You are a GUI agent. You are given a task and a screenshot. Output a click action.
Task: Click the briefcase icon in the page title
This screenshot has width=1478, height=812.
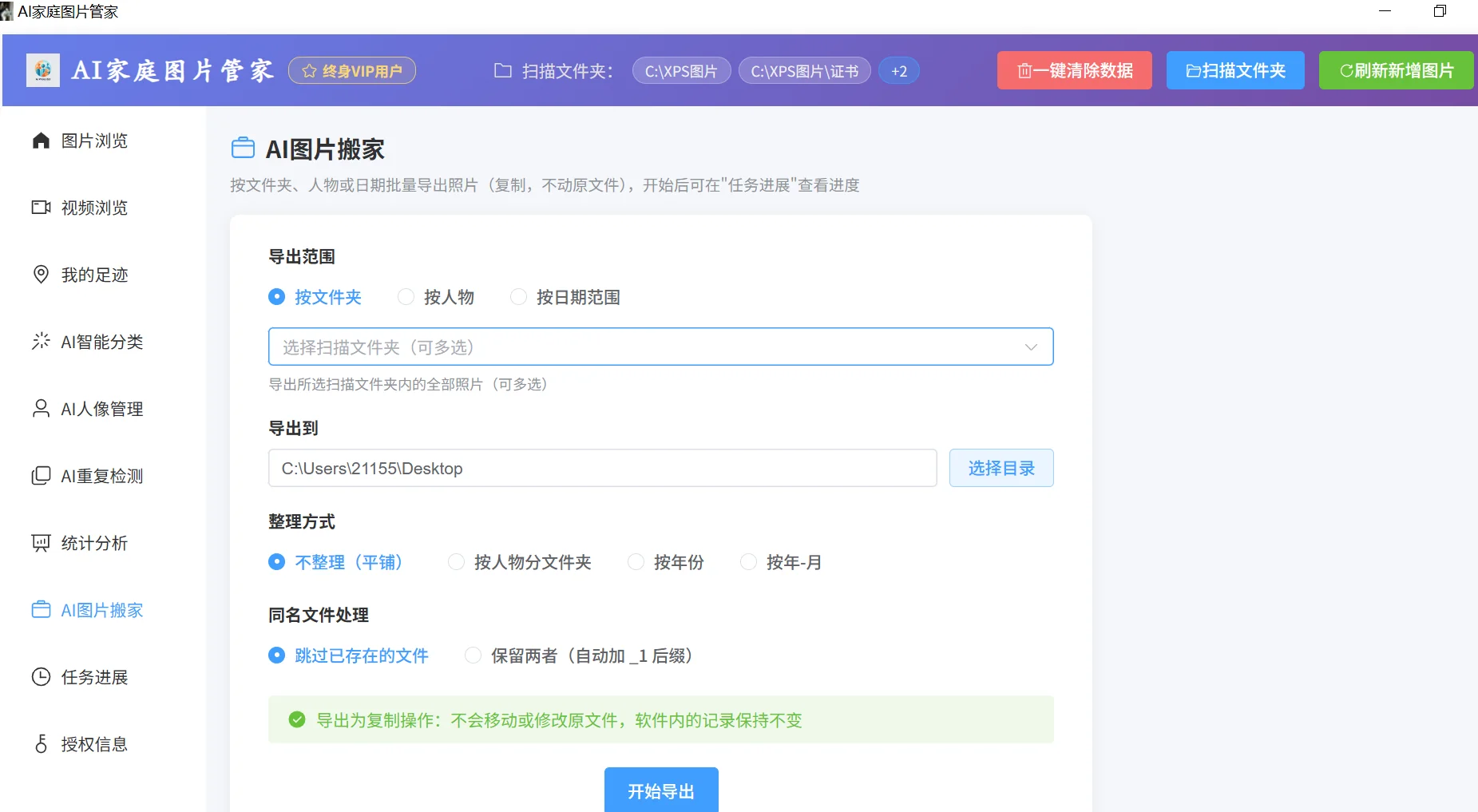(x=243, y=149)
